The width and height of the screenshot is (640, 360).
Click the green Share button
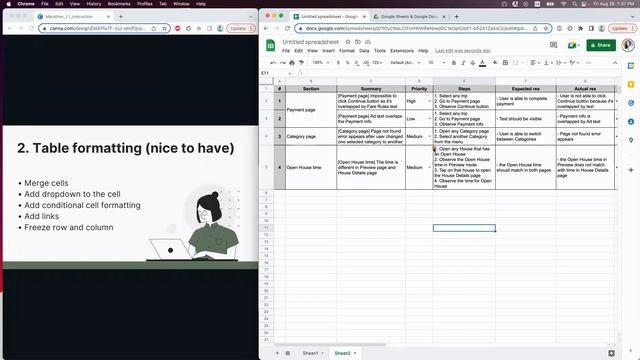pyautogui.click(x=601, y=45)
